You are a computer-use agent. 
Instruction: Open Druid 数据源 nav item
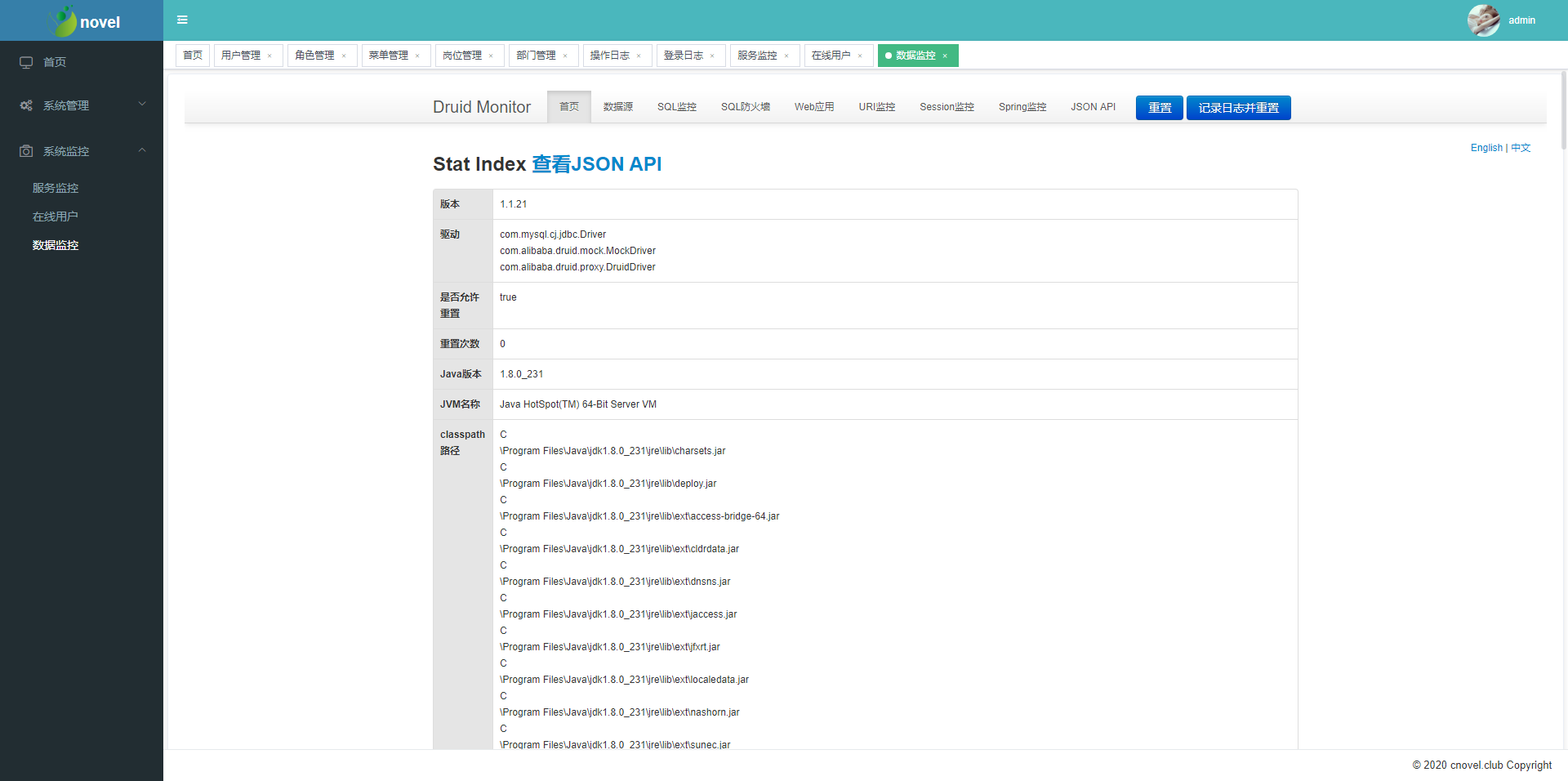click(x=618, y=107)
